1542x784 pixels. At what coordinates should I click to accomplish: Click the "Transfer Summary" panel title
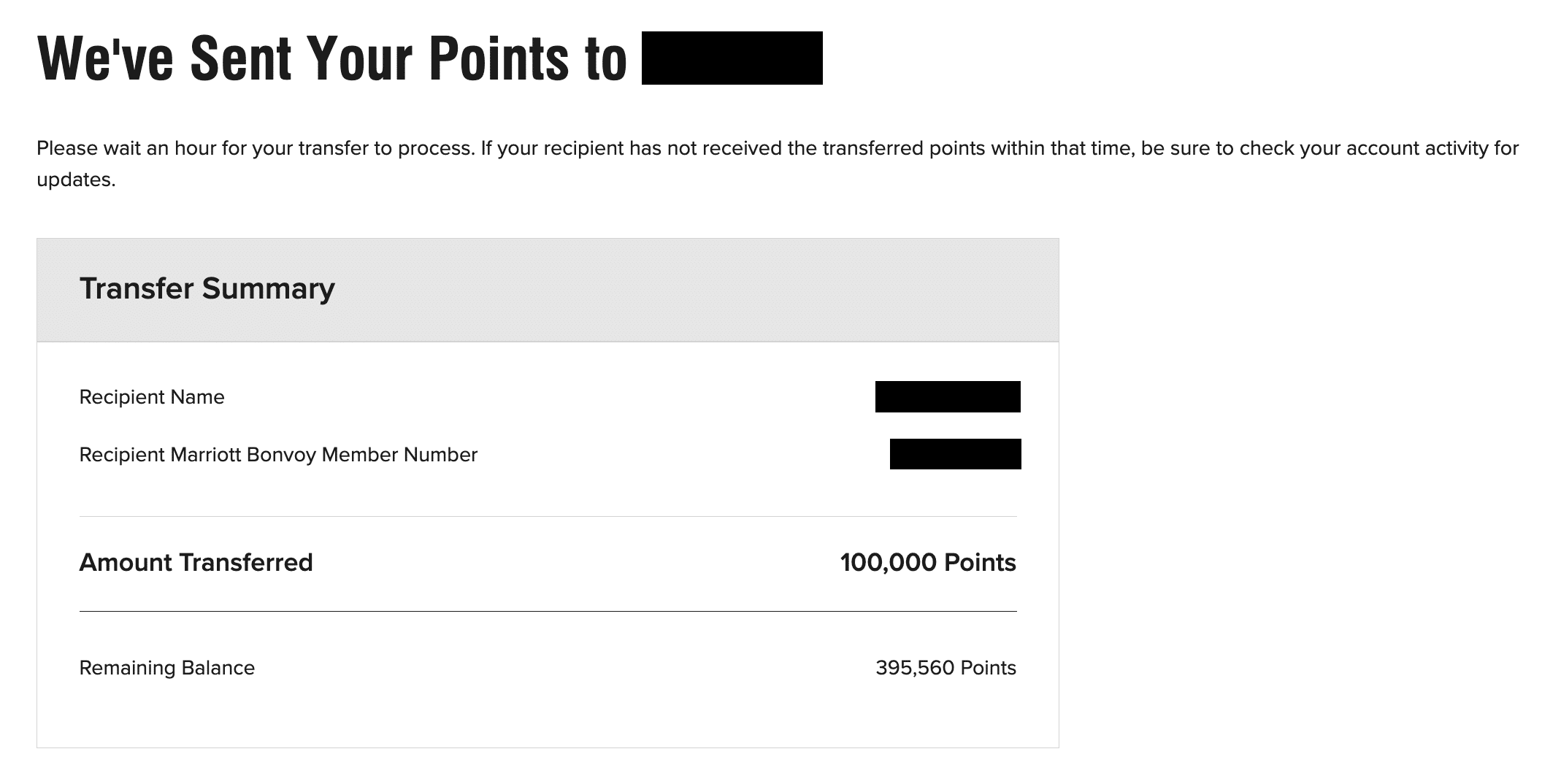click(207, 288)
